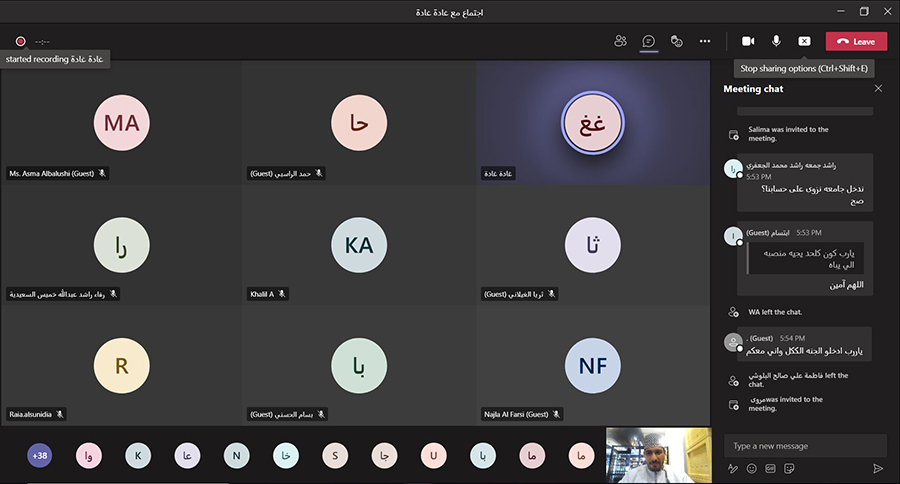Show the participants panel
This screenshot has width=900, height=484.
pos(620,41)
